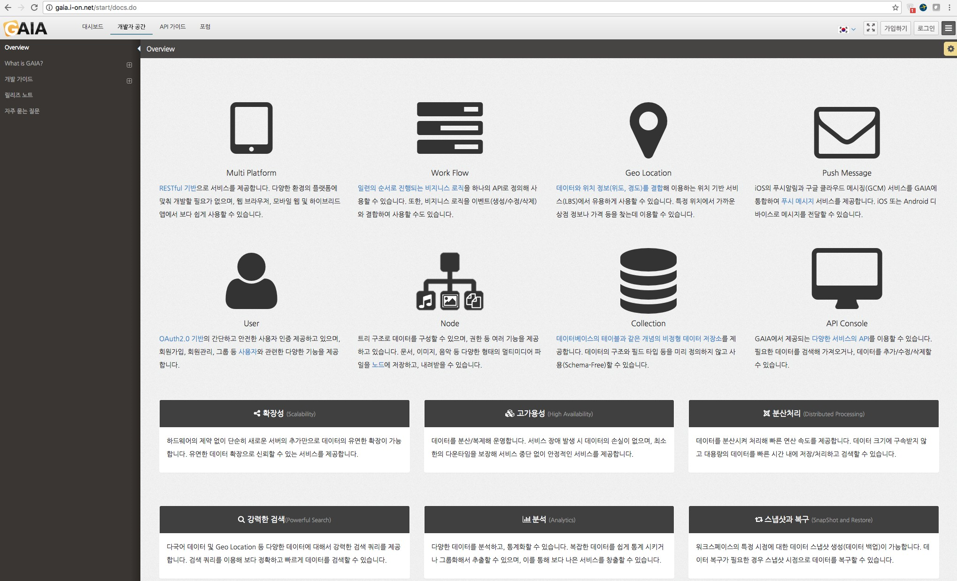957x581 pixels.
Task: Click the Node tree icon
Action: coord(449,281)
